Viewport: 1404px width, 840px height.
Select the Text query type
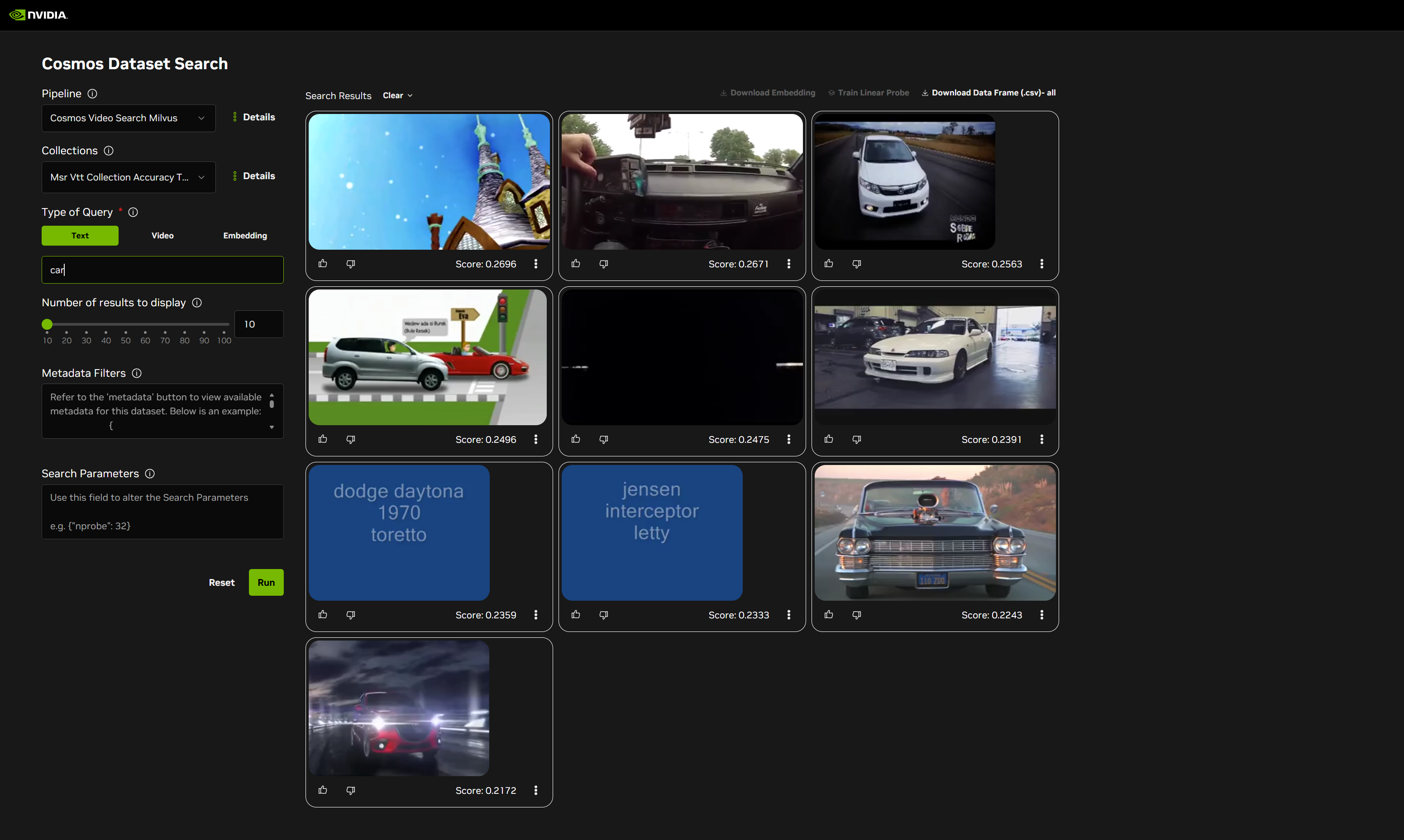[79, 236]
